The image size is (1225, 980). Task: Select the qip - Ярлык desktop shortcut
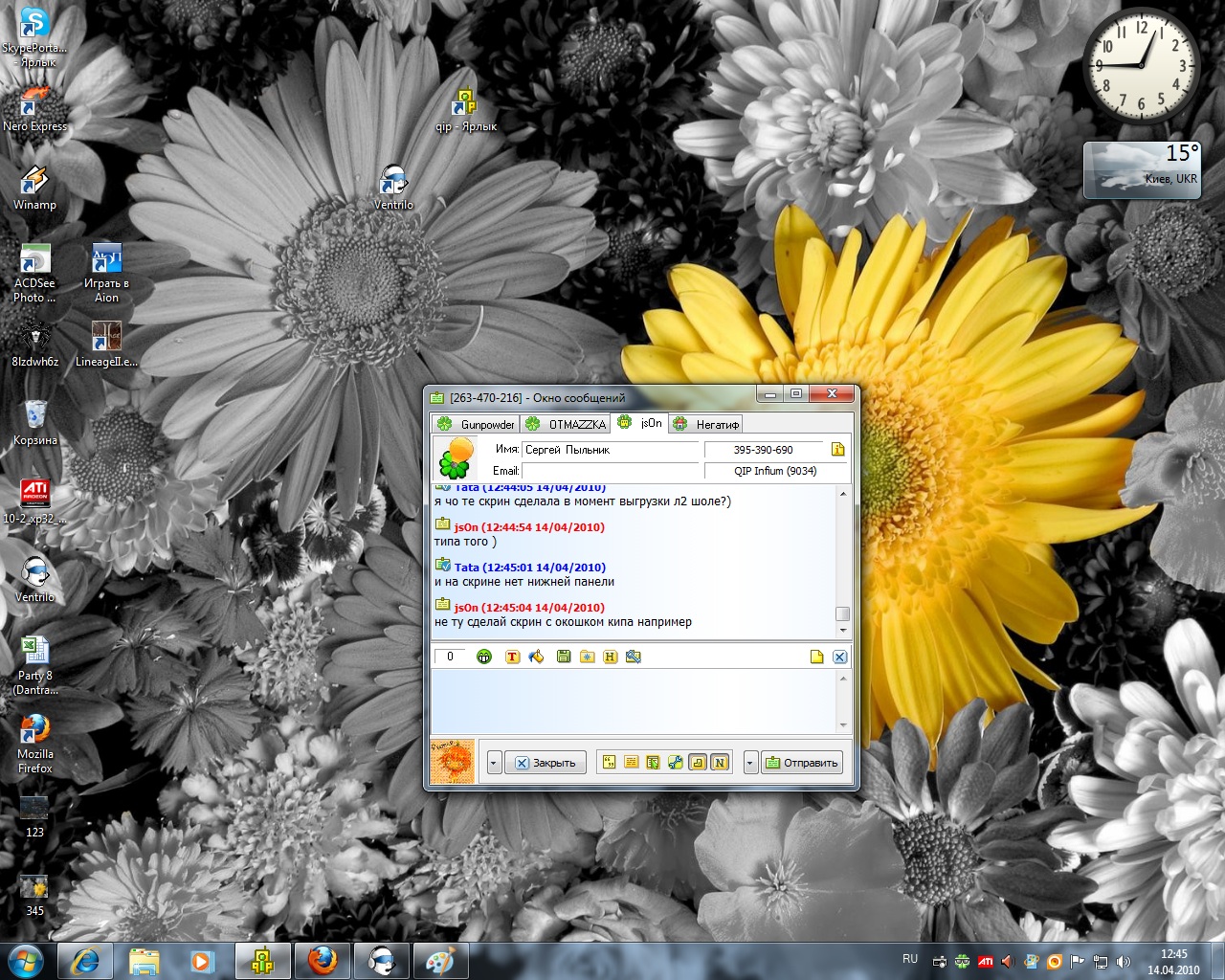point(466,110)
